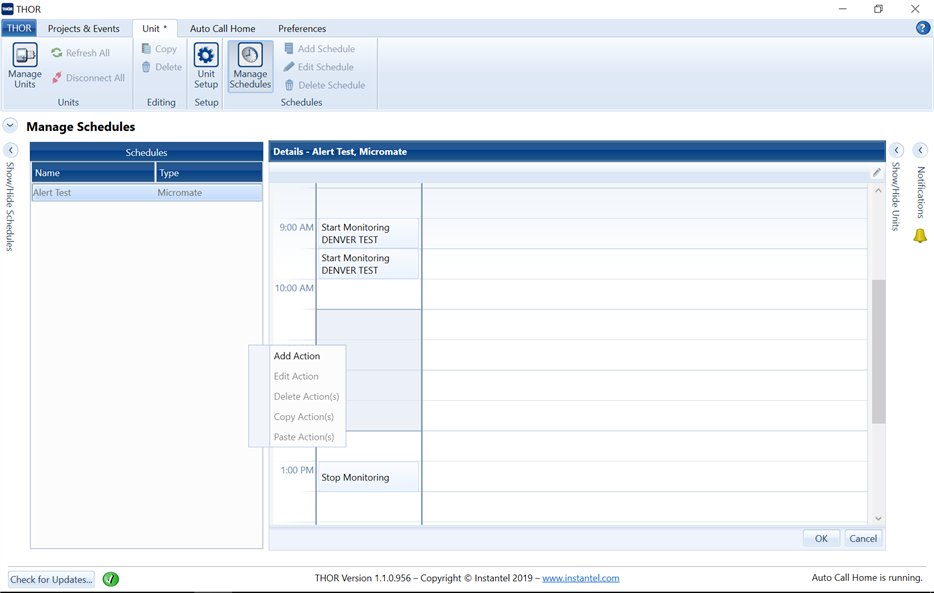The width and height of the screenshot is (934, 593).
Task: Click the schedule's vertical scrollbar thumb
Action: [878, 350]
